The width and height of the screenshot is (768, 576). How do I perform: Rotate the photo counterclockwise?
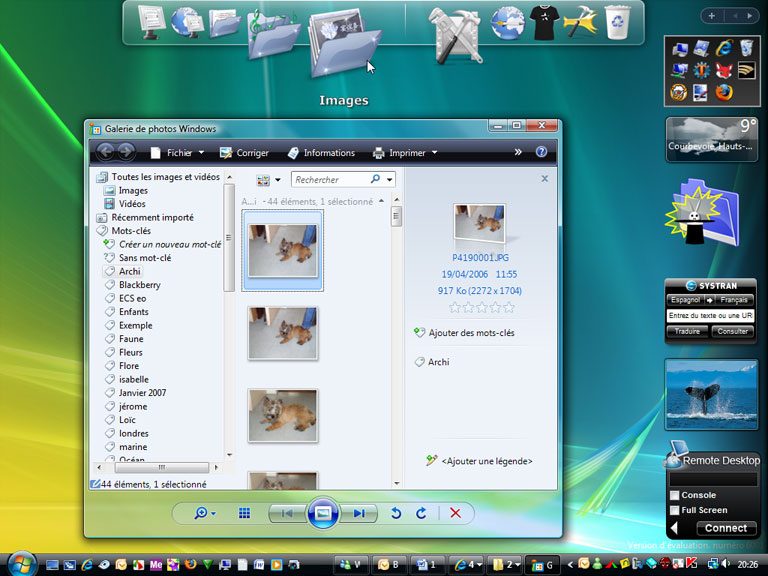[396, 513]
